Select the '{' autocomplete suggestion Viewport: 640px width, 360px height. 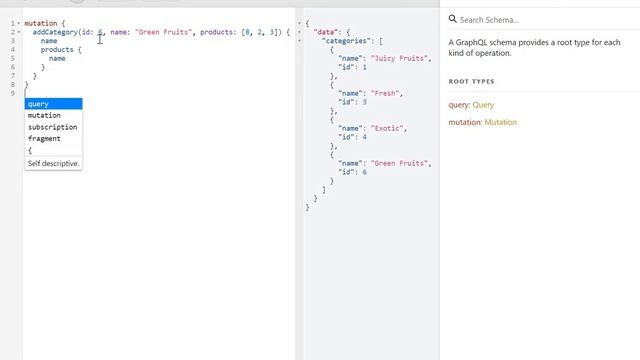coord(53,150)
